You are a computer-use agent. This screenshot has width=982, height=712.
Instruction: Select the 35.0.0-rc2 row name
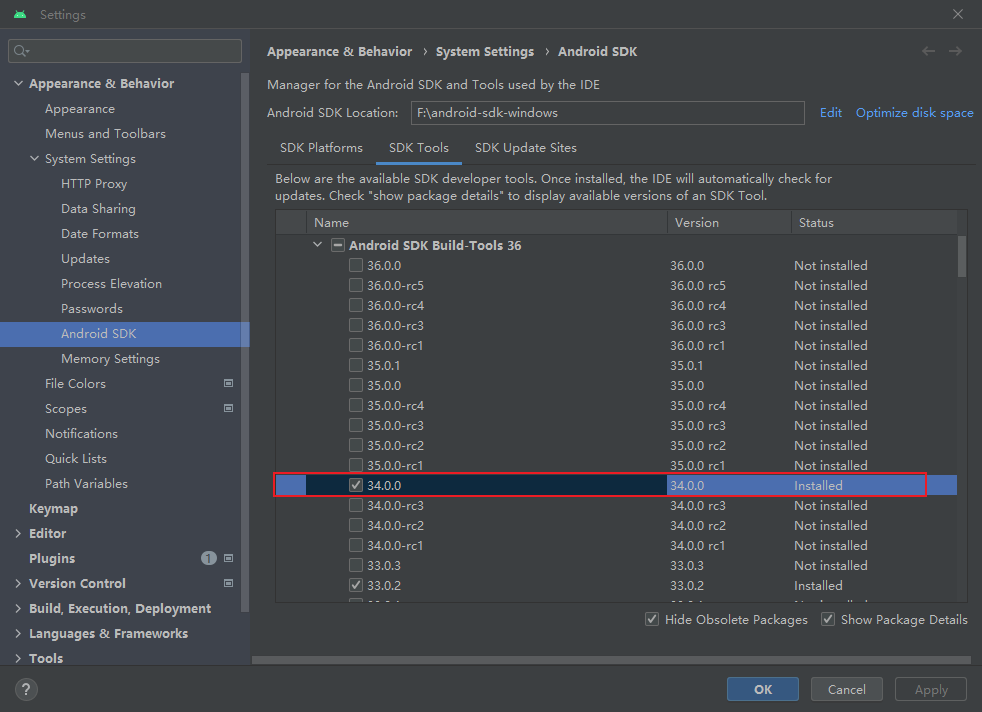coord(395,445)
